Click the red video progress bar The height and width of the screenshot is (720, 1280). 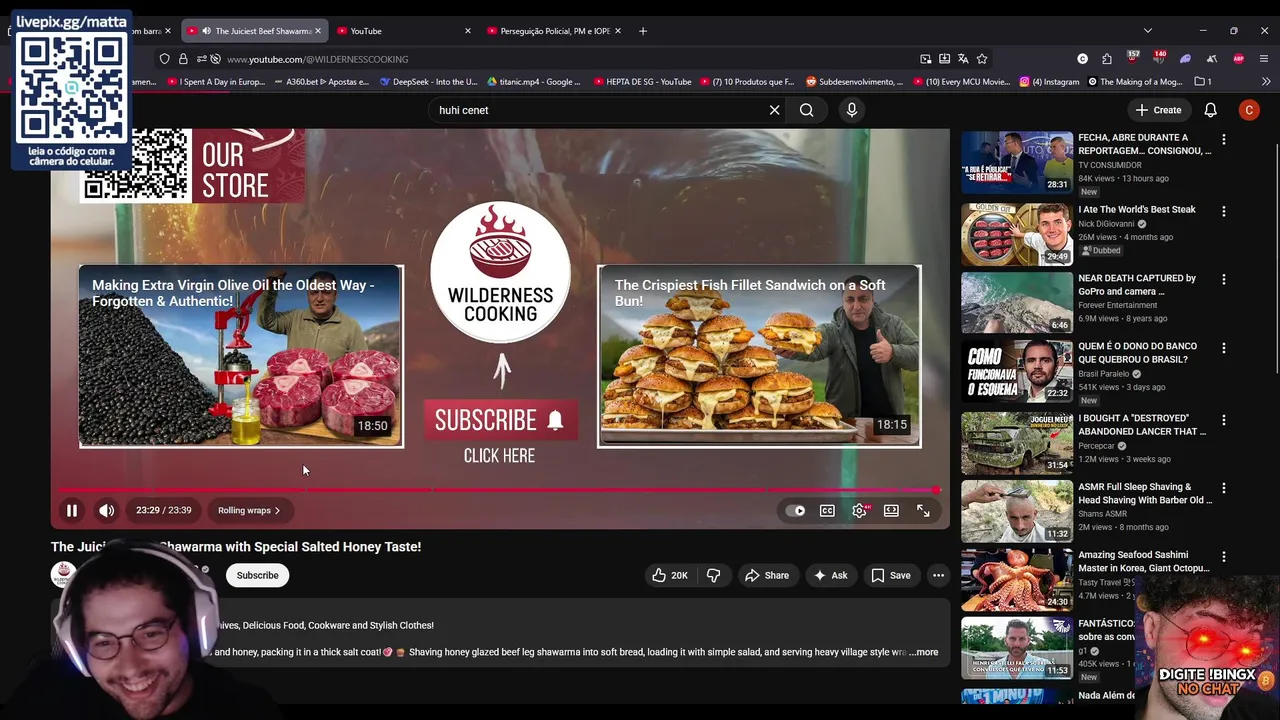tap(499, 490)
